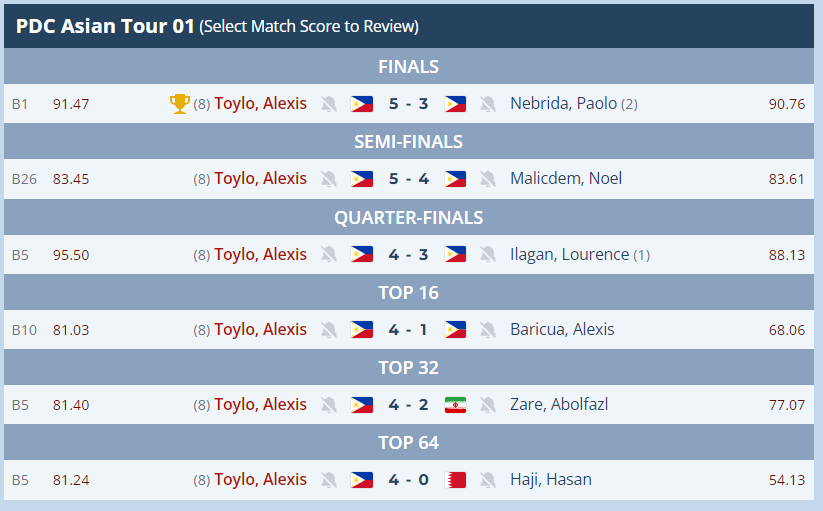
Task: Select player Toylo, Alexis in Finals row
Action: 260,103
